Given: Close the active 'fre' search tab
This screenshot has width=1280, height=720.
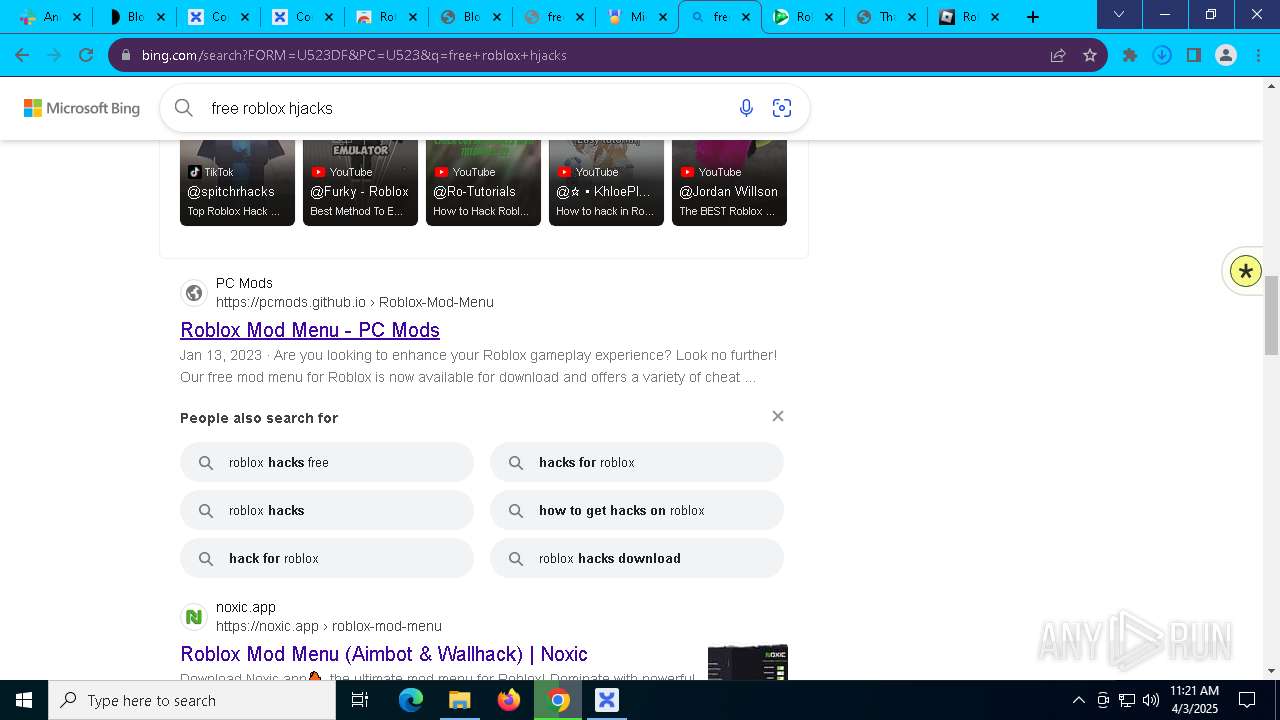Looking at the screenshot, I should tap(746, 17).
